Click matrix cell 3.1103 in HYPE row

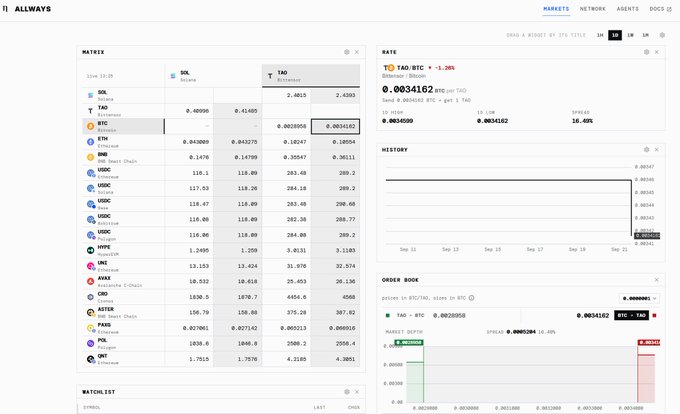click(x=335, y=251)
